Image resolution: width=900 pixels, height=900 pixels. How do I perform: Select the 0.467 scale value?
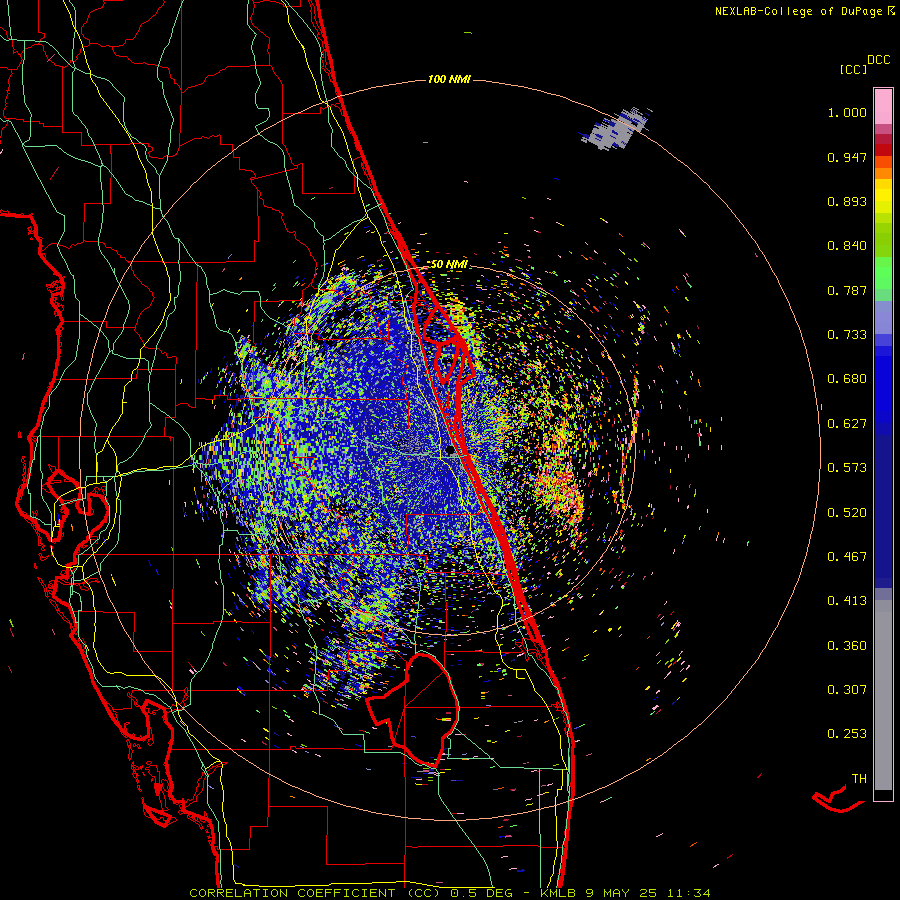coord(847,557)
